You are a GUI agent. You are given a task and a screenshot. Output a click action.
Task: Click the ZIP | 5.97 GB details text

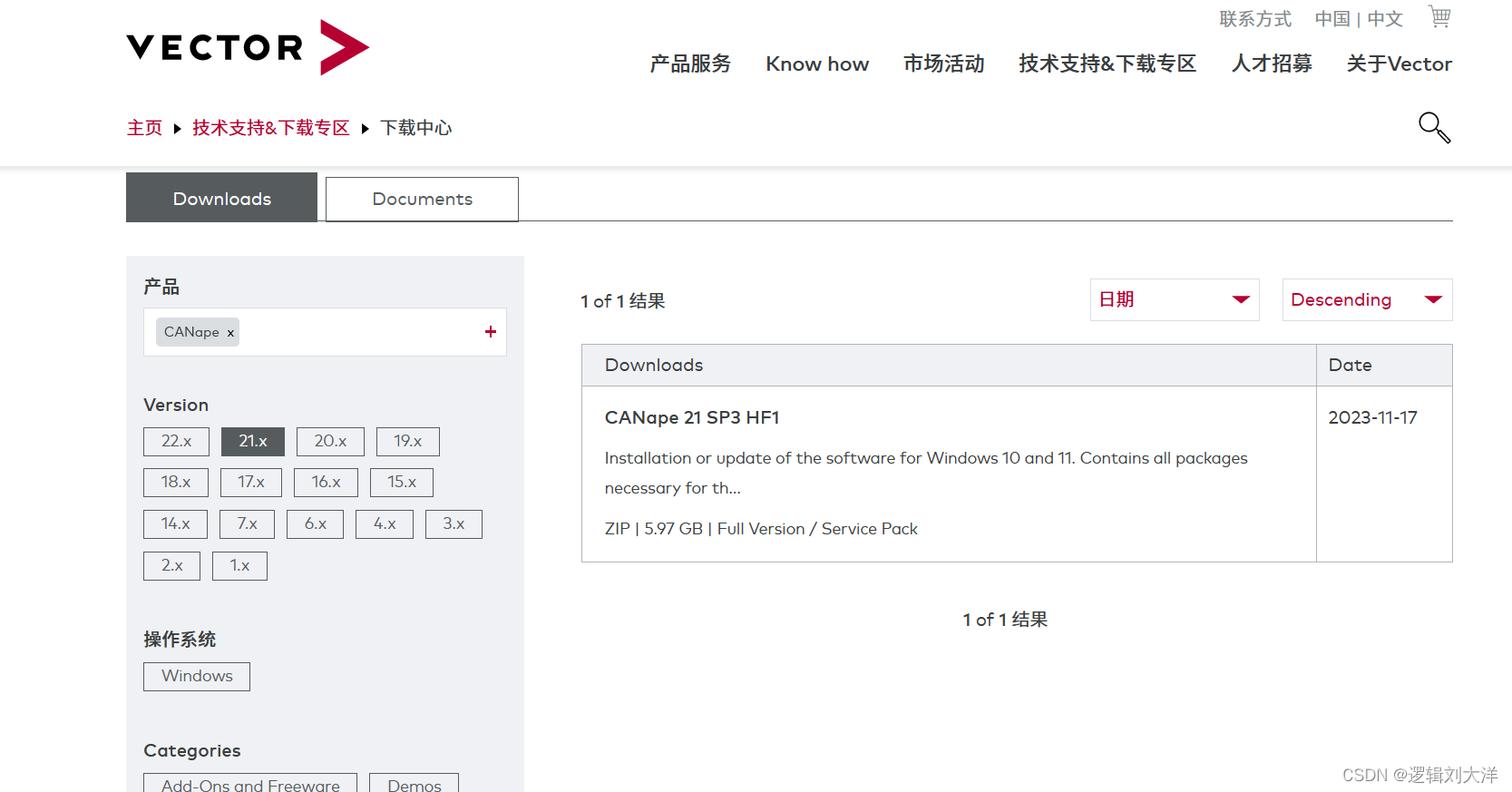[x=761, y=529]
